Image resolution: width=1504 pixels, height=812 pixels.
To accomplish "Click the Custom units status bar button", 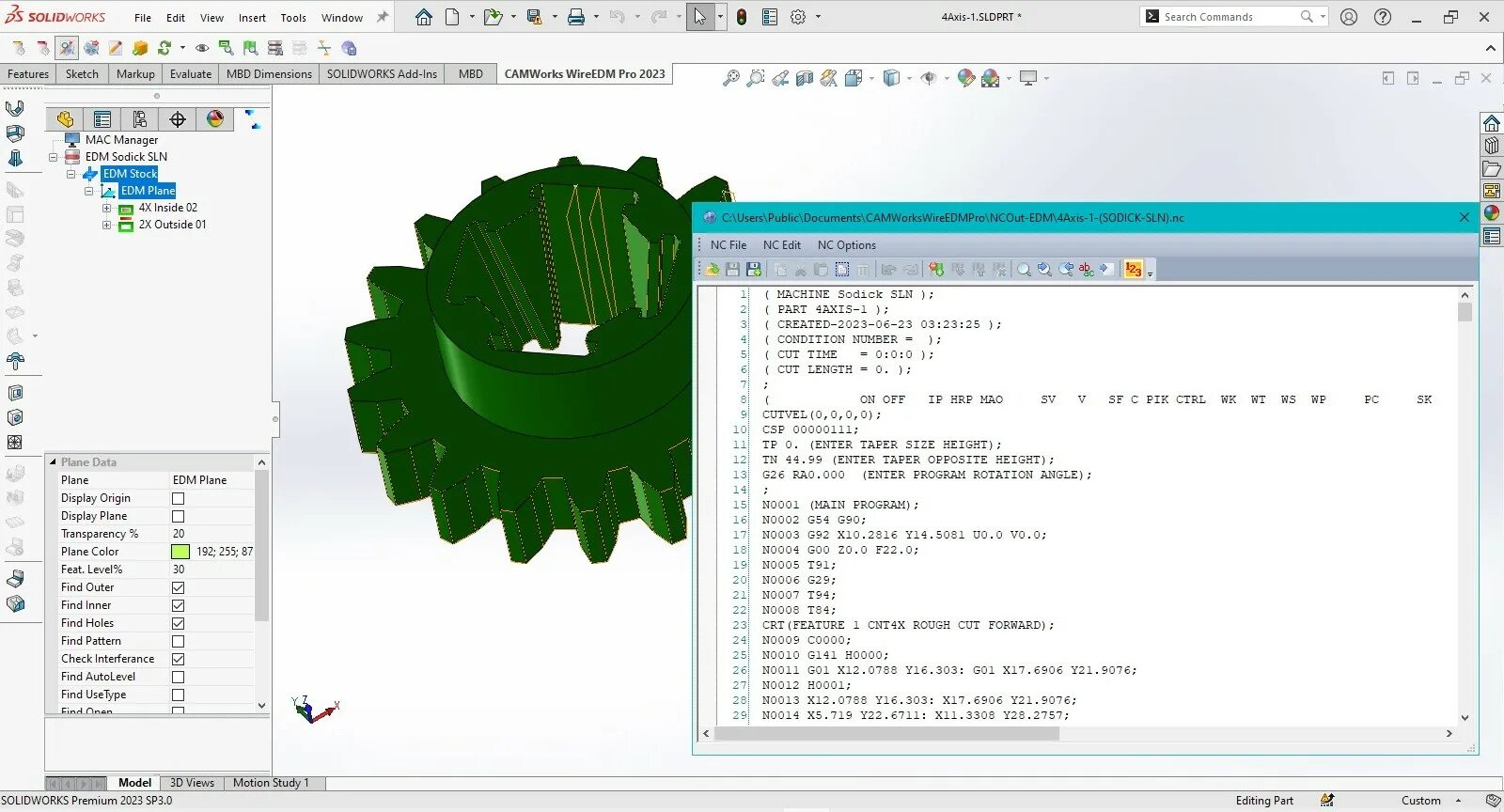I will pyautogui.click(x=1420, y=801).
